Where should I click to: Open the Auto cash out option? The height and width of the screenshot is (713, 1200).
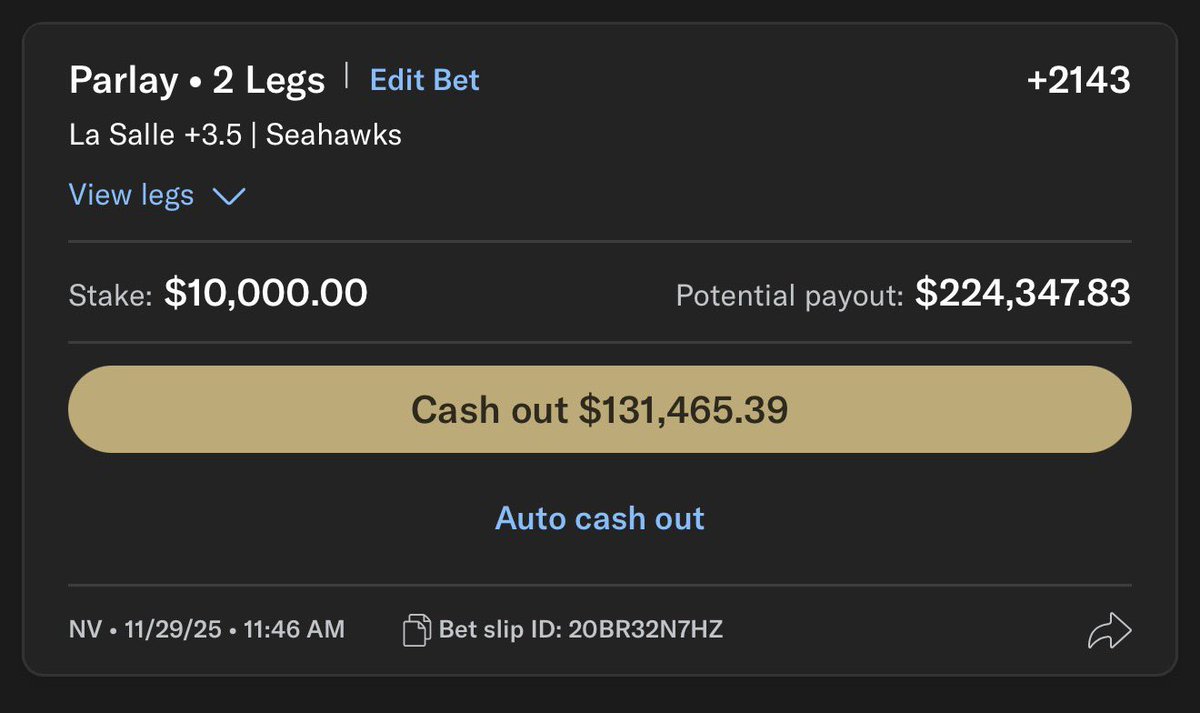click(600, 518)
